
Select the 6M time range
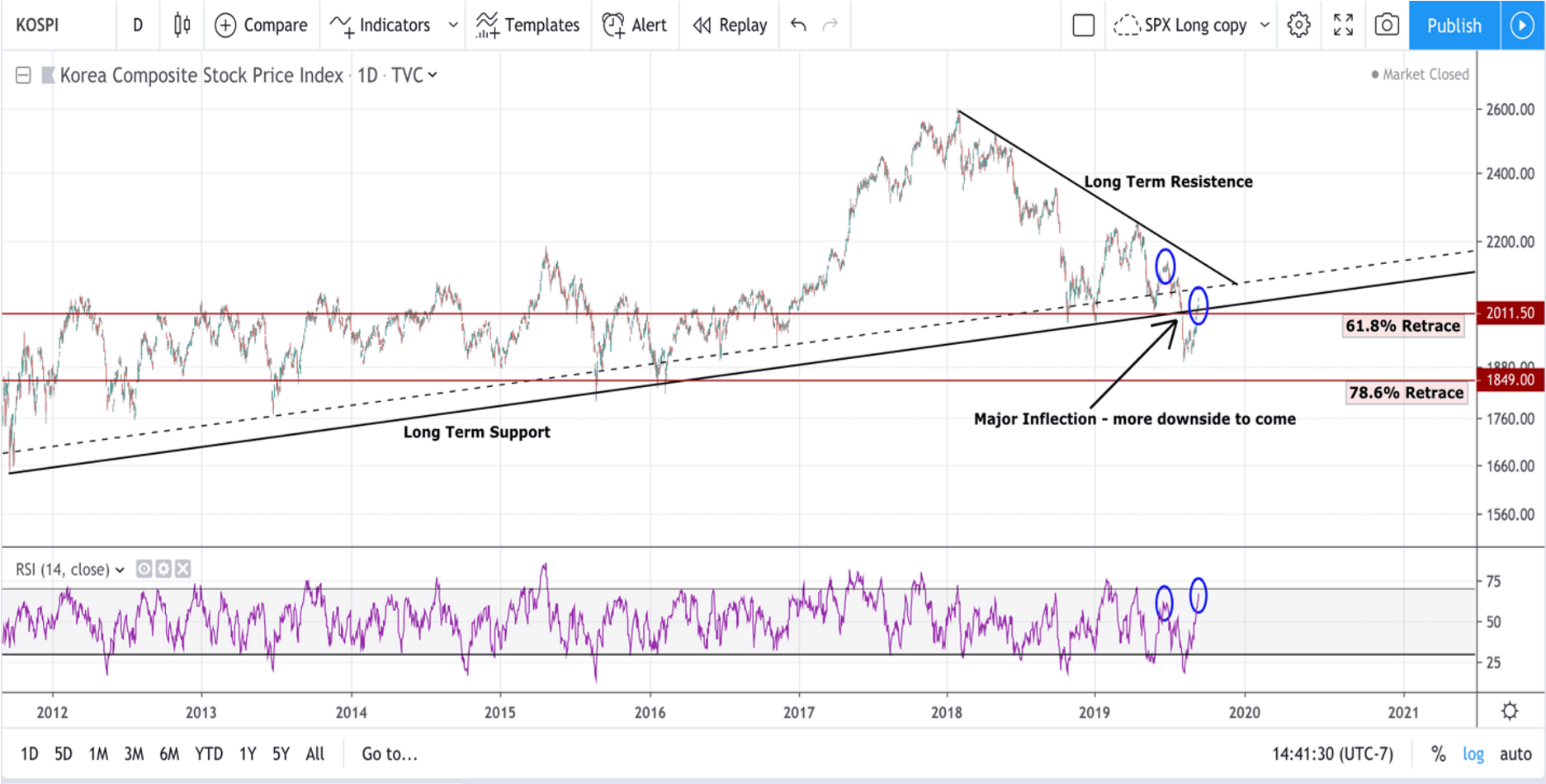[169, 753]
